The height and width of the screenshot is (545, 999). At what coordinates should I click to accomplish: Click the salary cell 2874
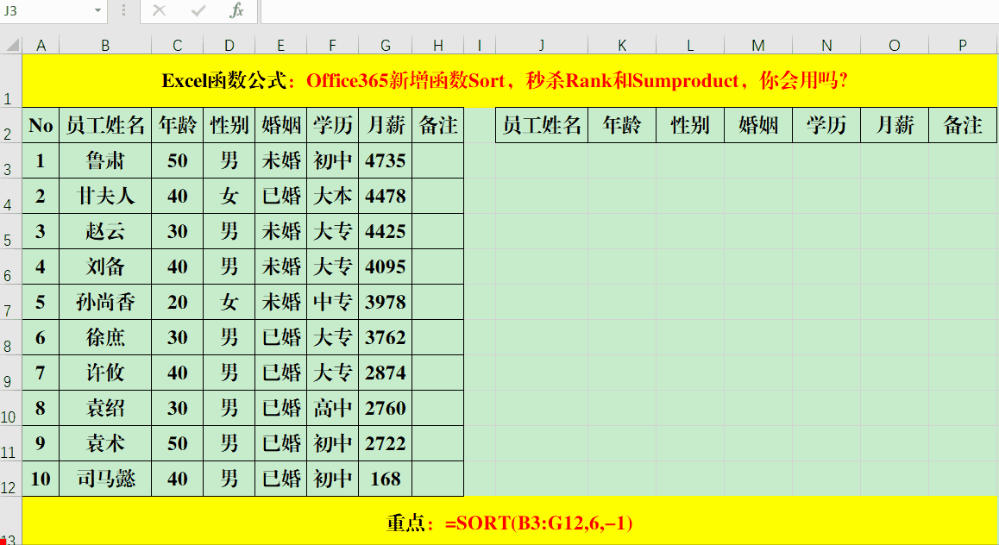point(385,372)
